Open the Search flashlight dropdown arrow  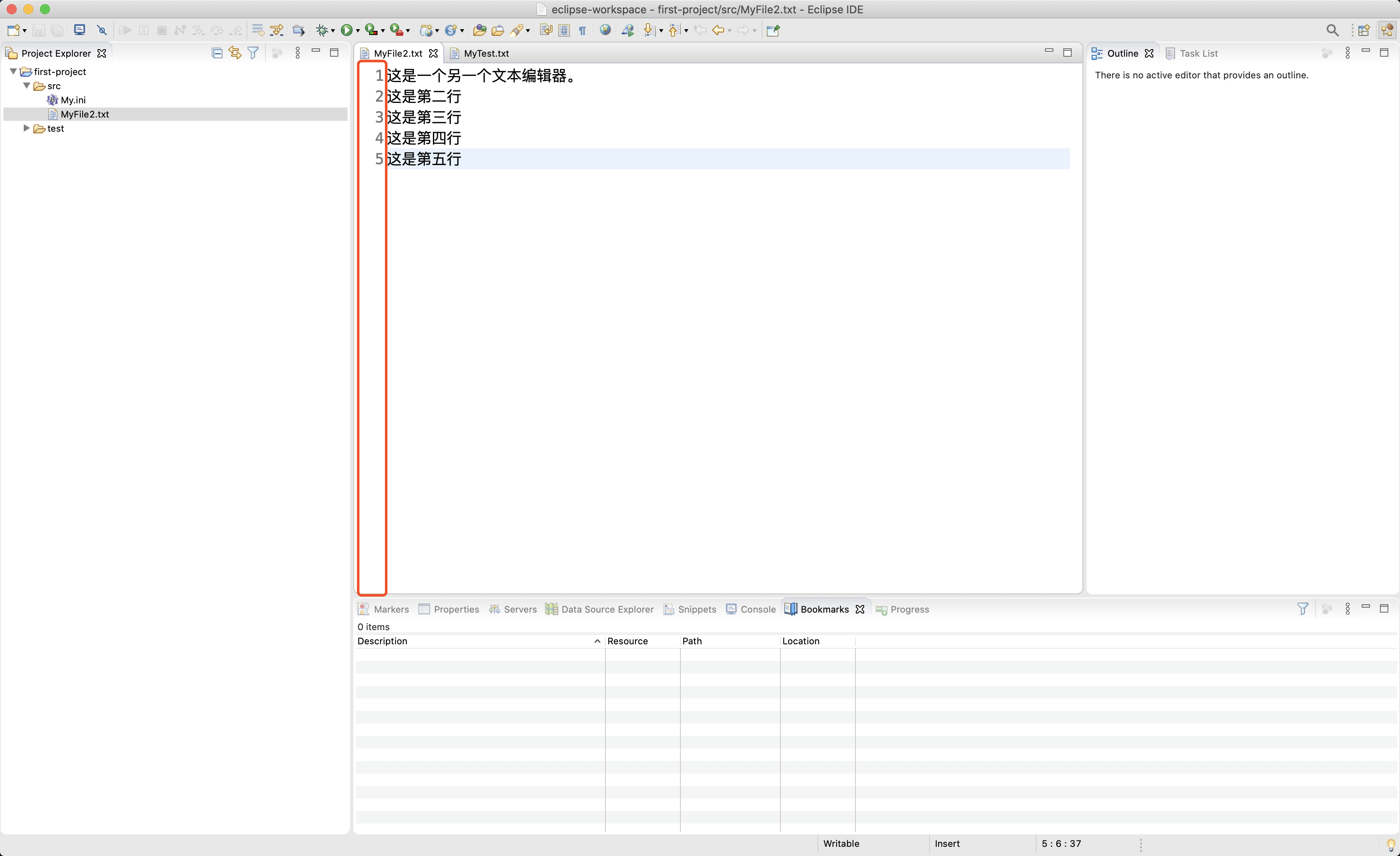click(x=528, y=31)
